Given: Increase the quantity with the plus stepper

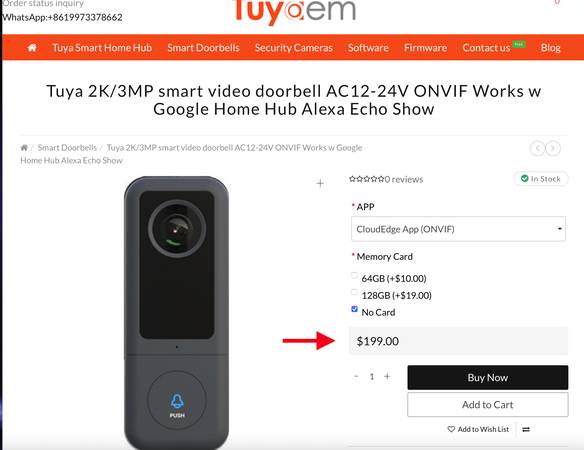Looking at the screenshot, I should tap(387, 377).
